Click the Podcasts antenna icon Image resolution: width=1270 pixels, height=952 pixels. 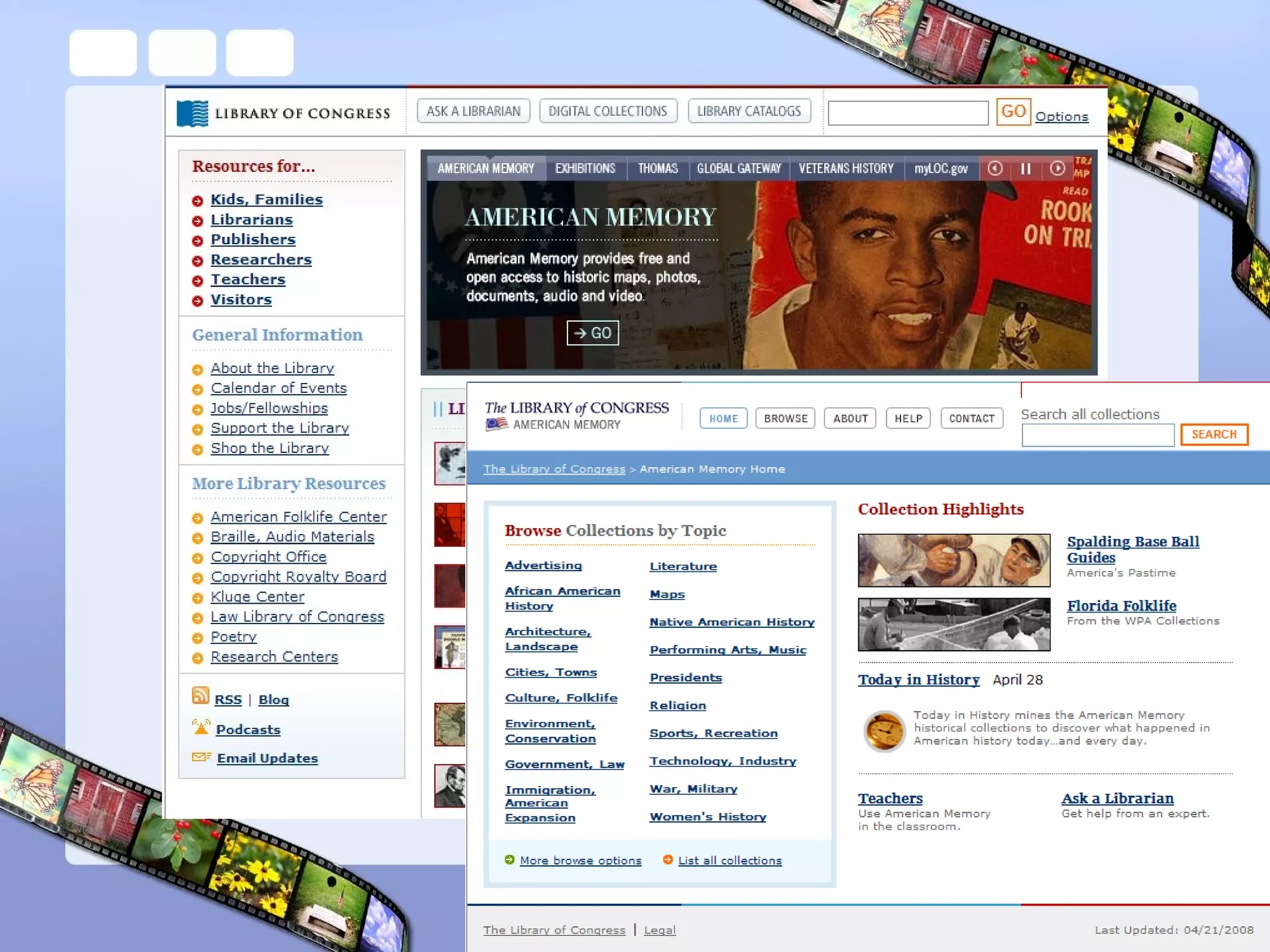pos(201,727)
